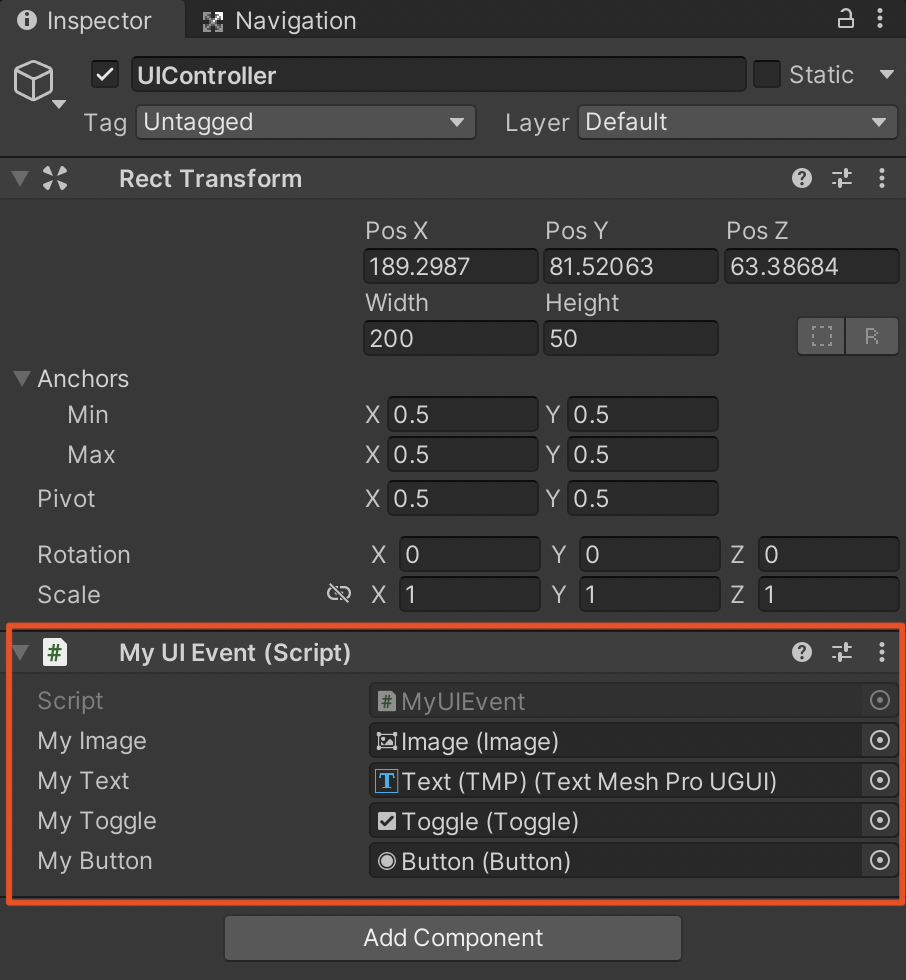Image resolution: width=906 pixels, height=980 pixels.
Task: Collapse the Anchors foldout
Action: [x=22, y=378]
